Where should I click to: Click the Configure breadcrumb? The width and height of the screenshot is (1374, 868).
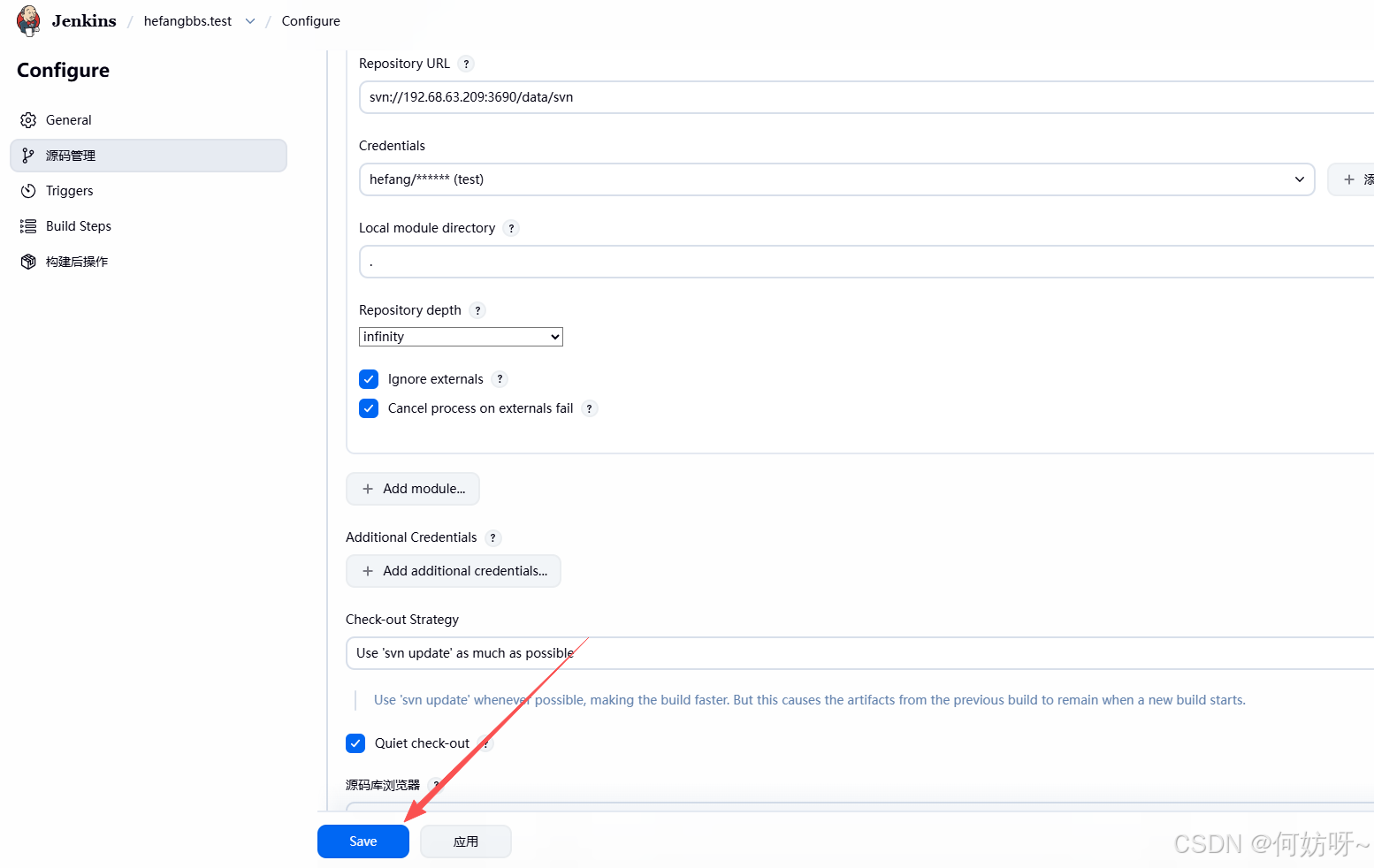pos(310,21)
